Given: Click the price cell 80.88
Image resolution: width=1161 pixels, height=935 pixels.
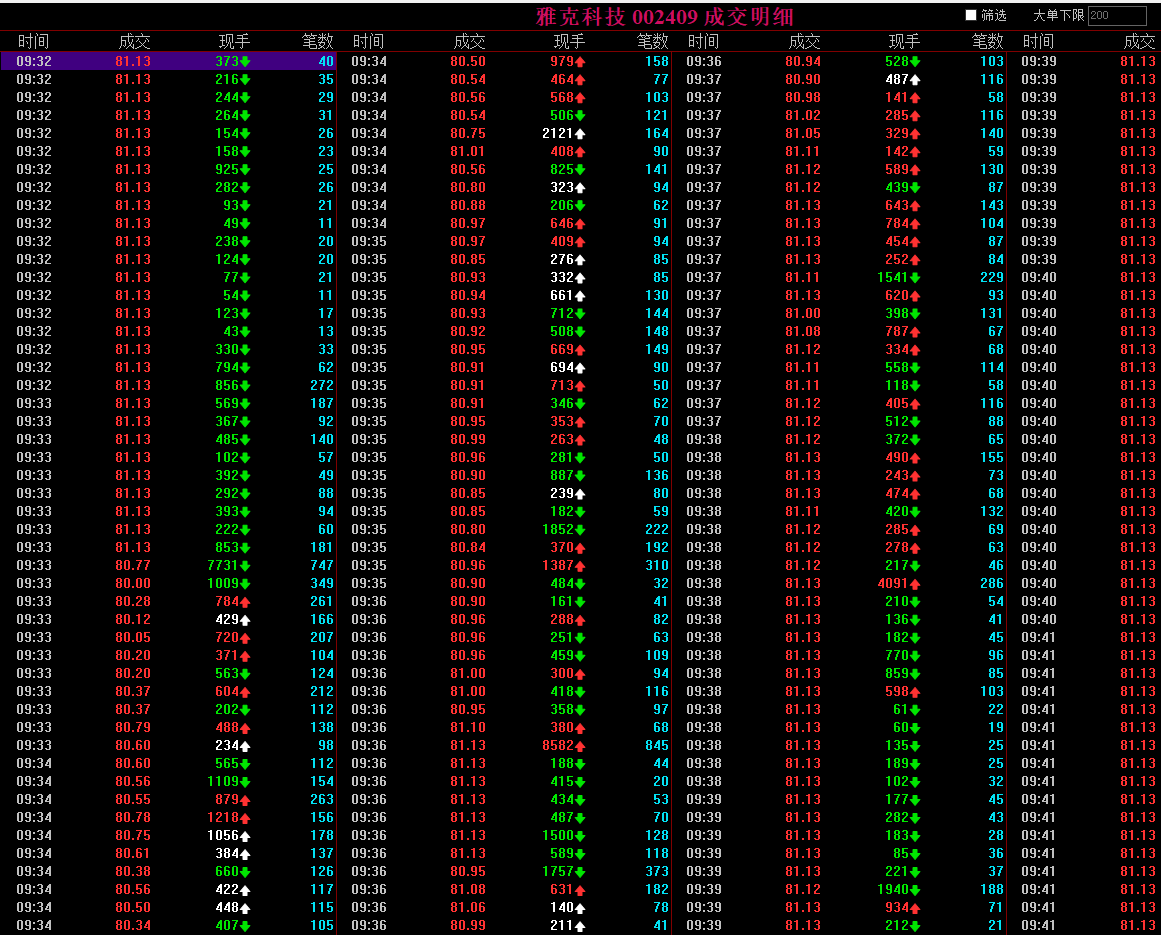Looking at the screenshot, I should (x=468, y=205).
